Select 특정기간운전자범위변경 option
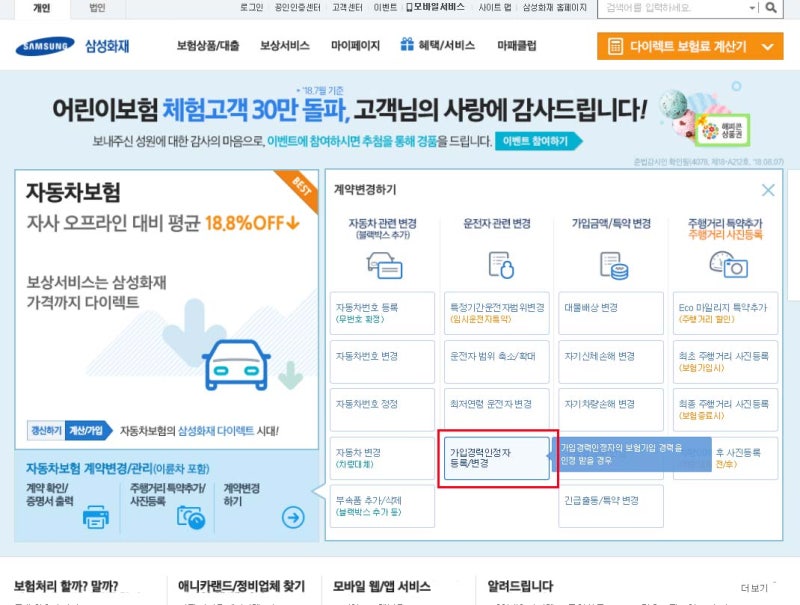The height and width of the screenshot is (605, 800). click(x=496, y=313)
